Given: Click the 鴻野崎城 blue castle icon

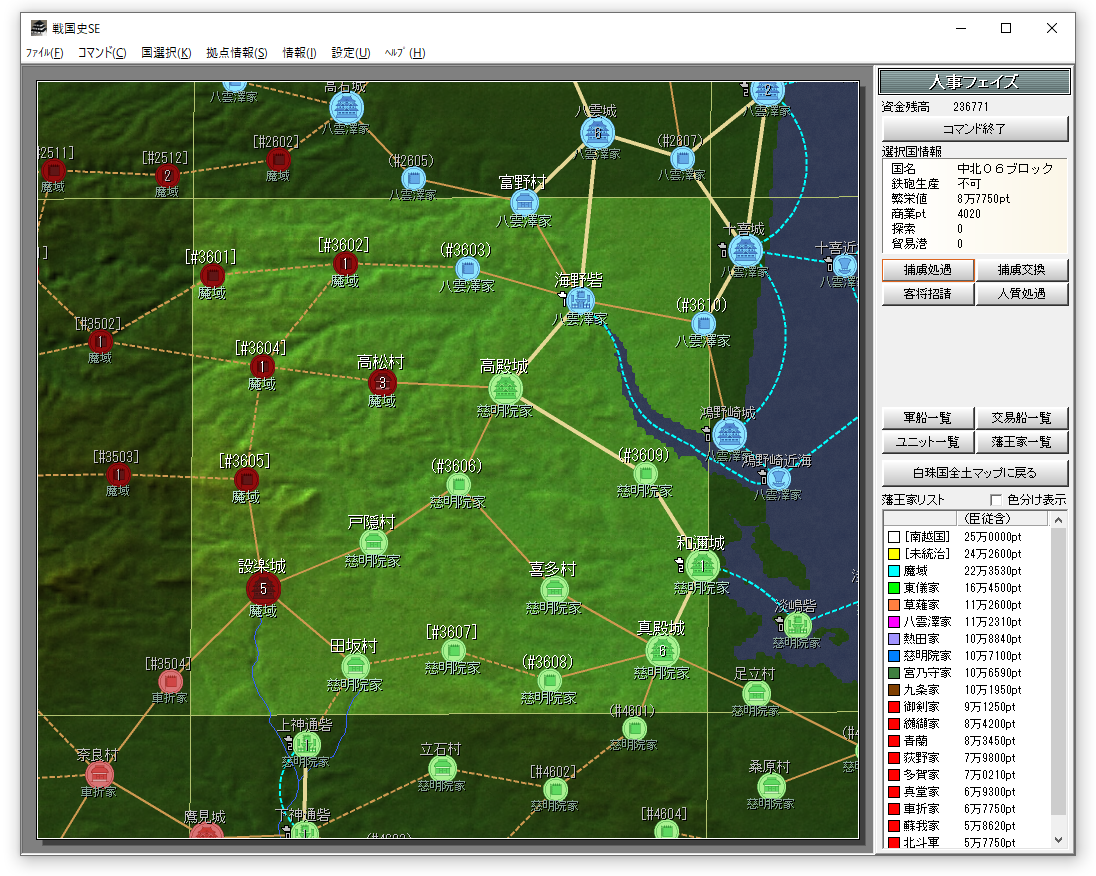Looking at the screenshot, I should click(729, 434).
